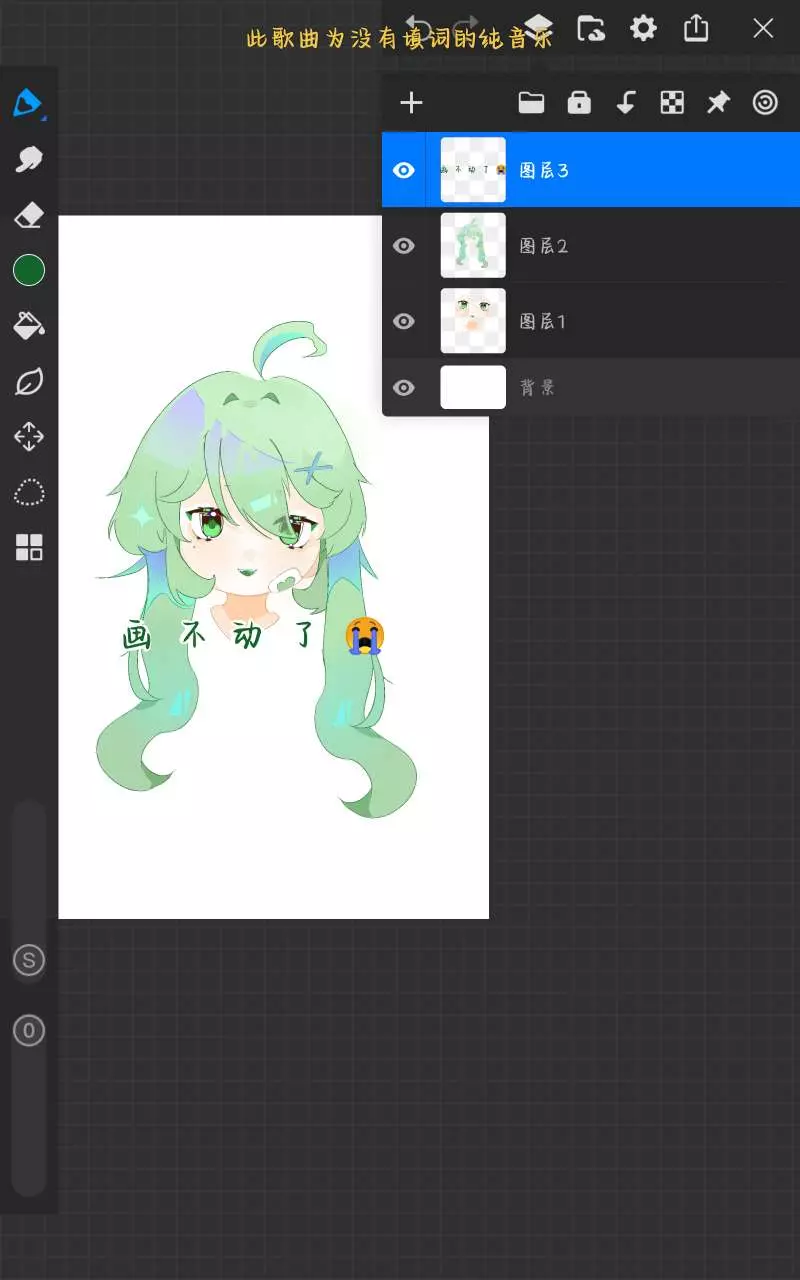Add a new layer with plus button
800x1280 pixels.
(x=411, y=103)
